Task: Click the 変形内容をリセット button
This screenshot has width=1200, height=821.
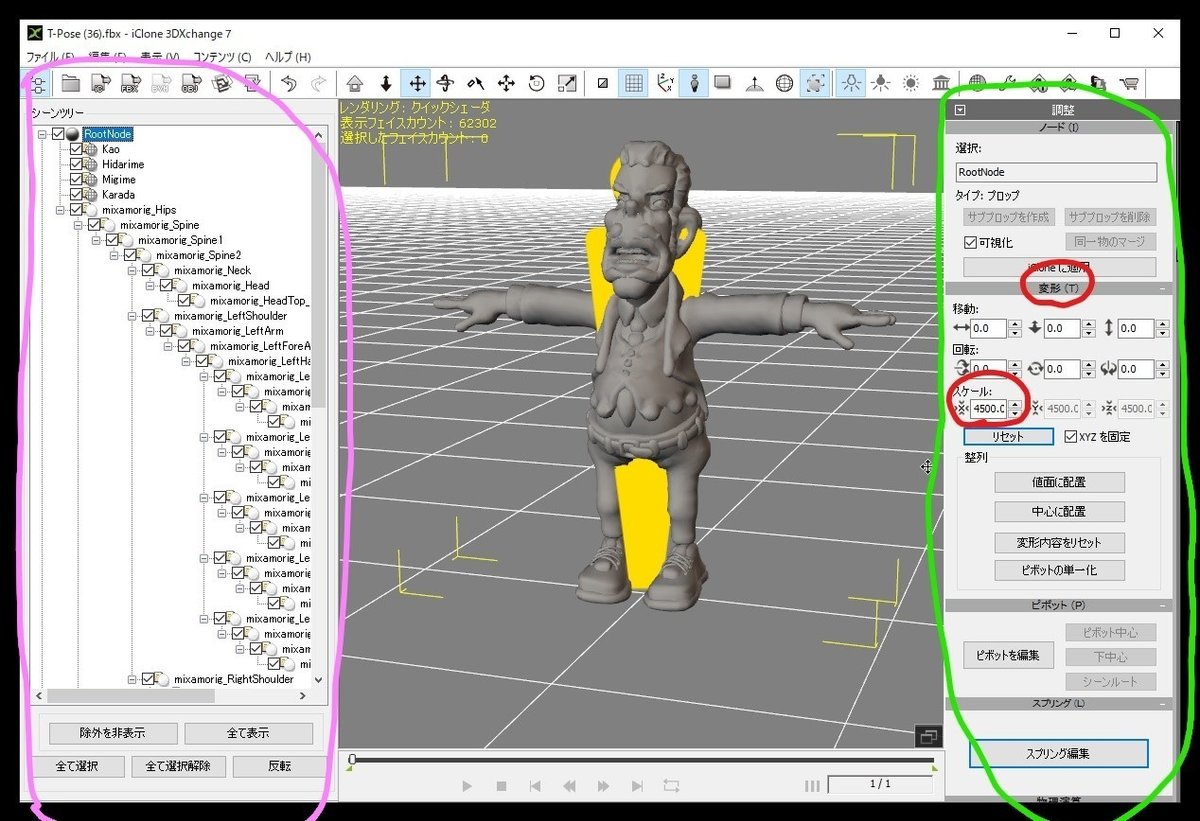Action: click(x=1060, y=543)
